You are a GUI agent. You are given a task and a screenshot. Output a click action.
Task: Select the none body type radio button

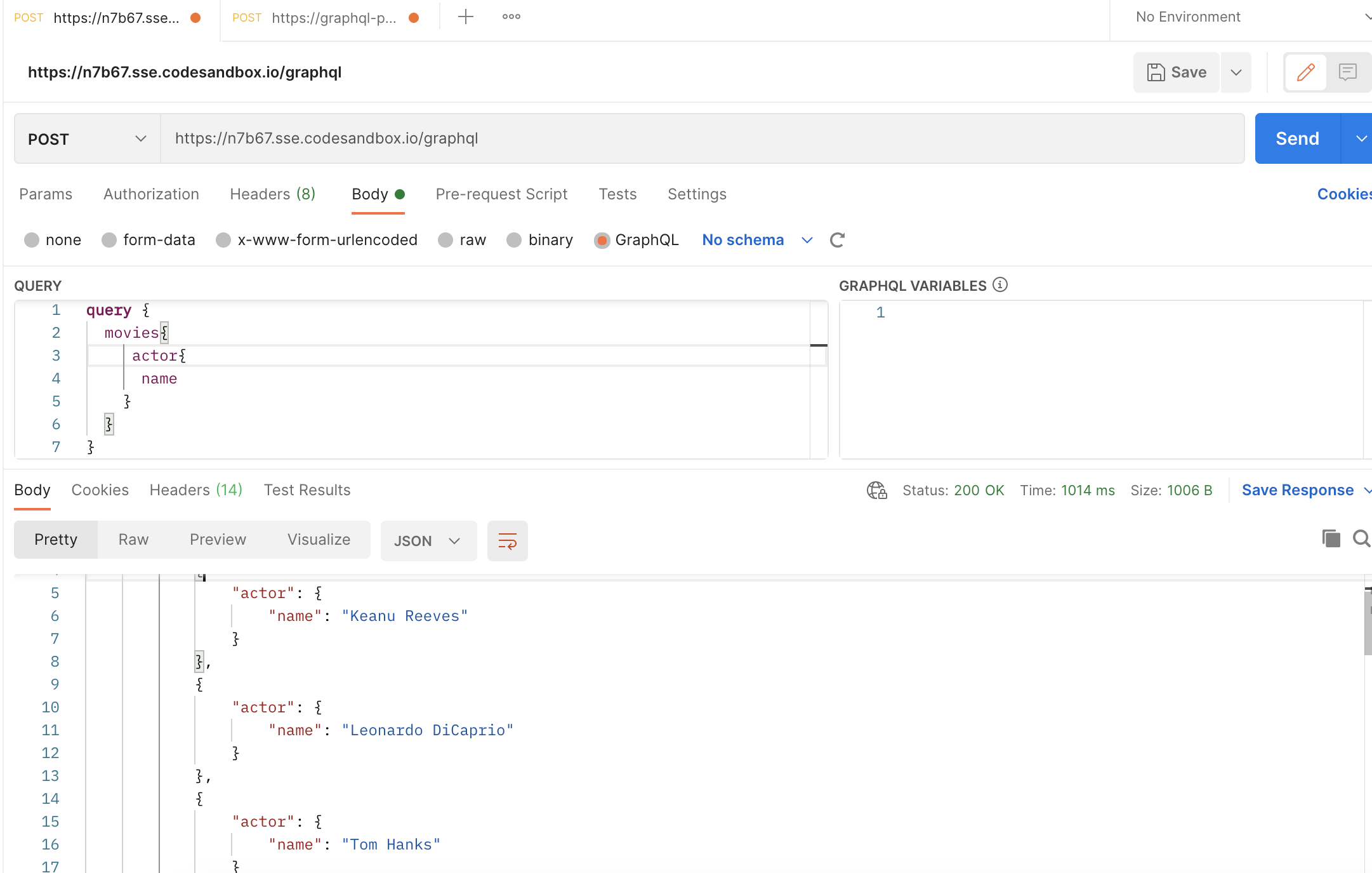(x=33, y=239)
